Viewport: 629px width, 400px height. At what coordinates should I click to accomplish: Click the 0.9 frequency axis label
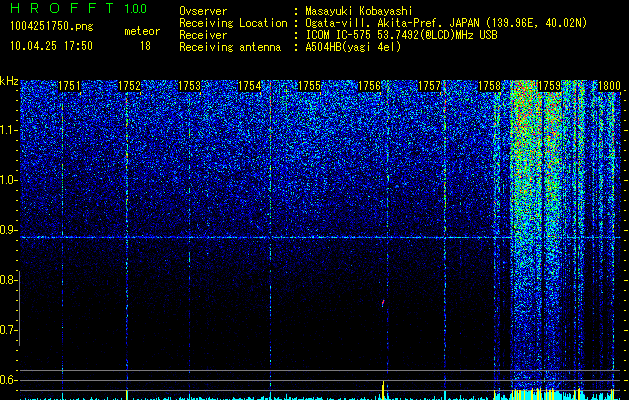[x=8, y=230]
